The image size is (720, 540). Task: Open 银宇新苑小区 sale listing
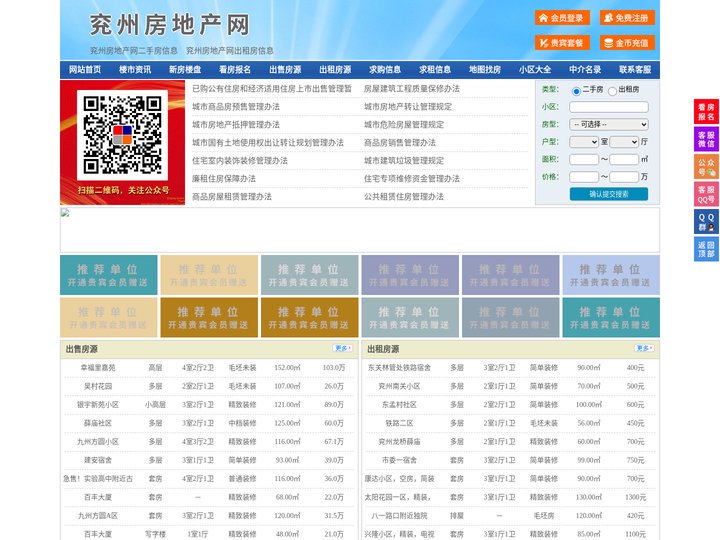coord(98,405)
